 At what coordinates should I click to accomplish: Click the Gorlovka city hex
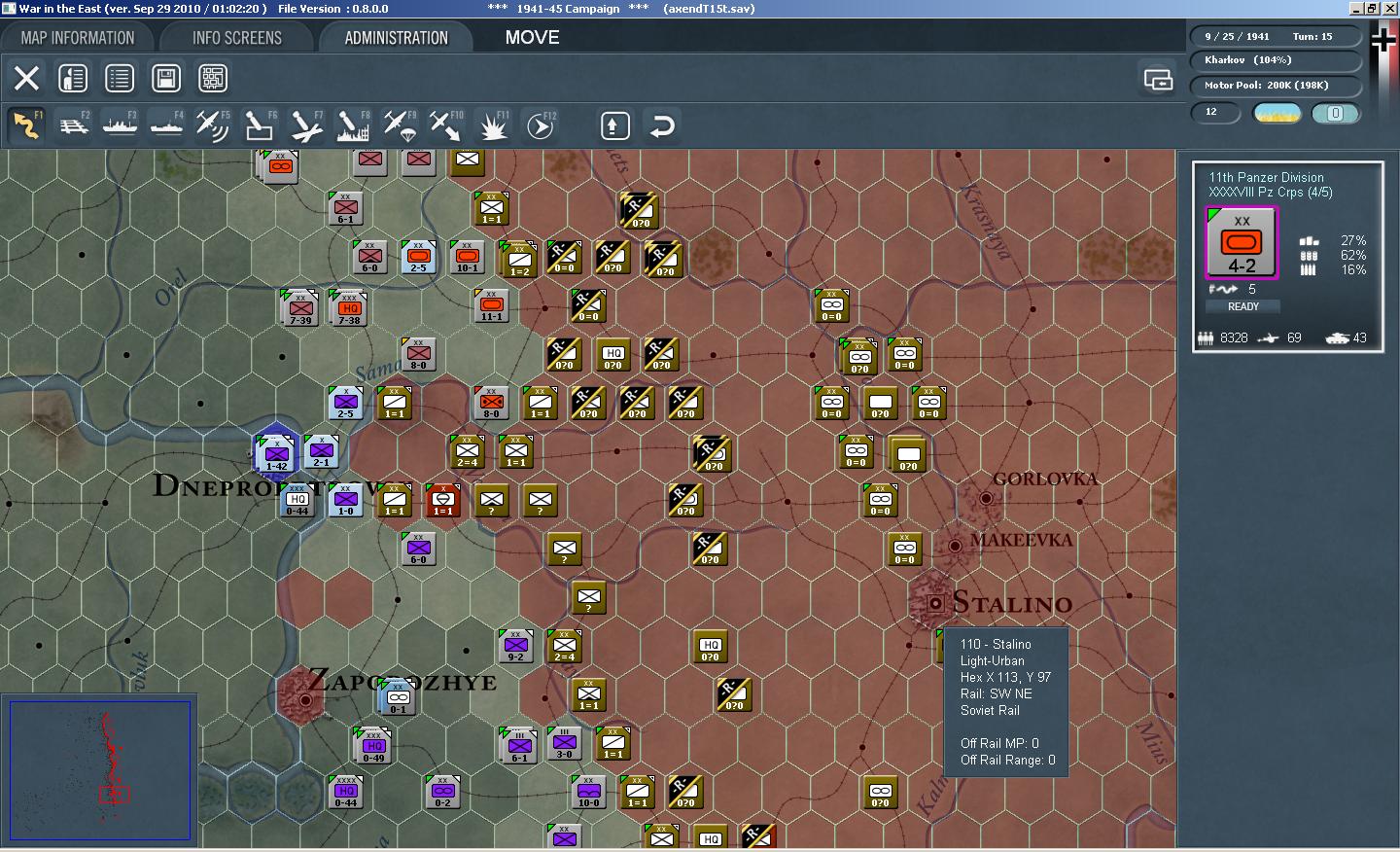[x=986, y=498]
